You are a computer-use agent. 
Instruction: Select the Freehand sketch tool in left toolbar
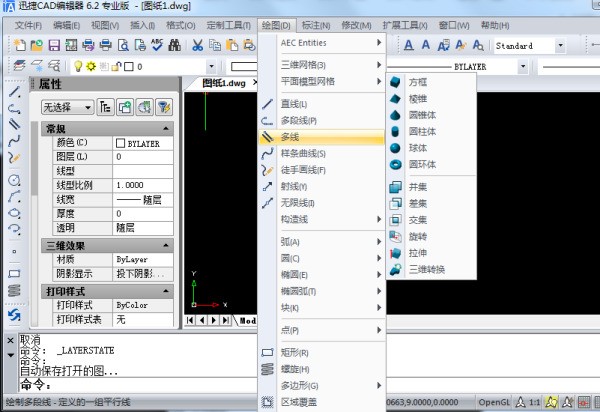(x=15, y=157)
